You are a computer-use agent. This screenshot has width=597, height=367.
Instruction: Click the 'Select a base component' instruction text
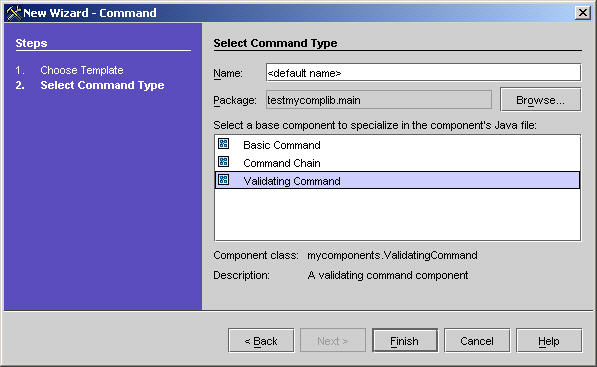point(375,125)
